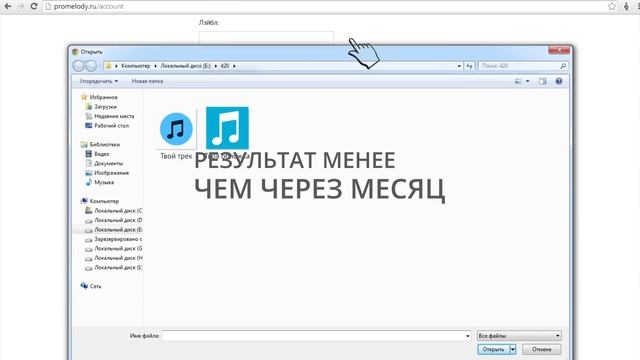This screenshot has width=640, height=360.
Task: Click the Имя файла input field
Action: click(x=313, y=336)
